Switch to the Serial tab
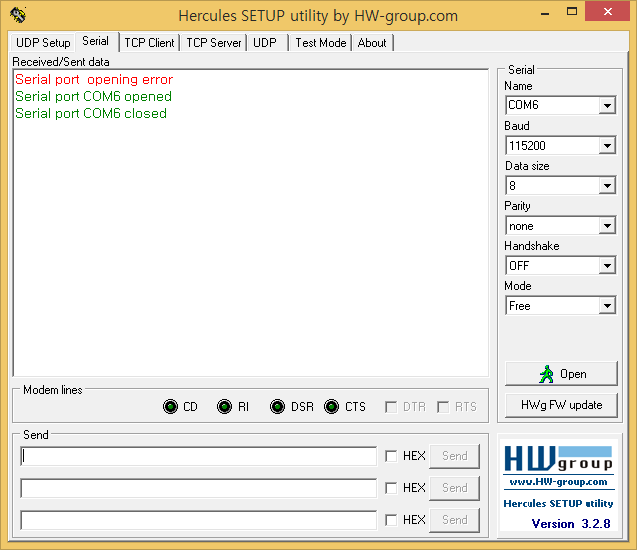637x550 pixels. click(x=96, y=41)
